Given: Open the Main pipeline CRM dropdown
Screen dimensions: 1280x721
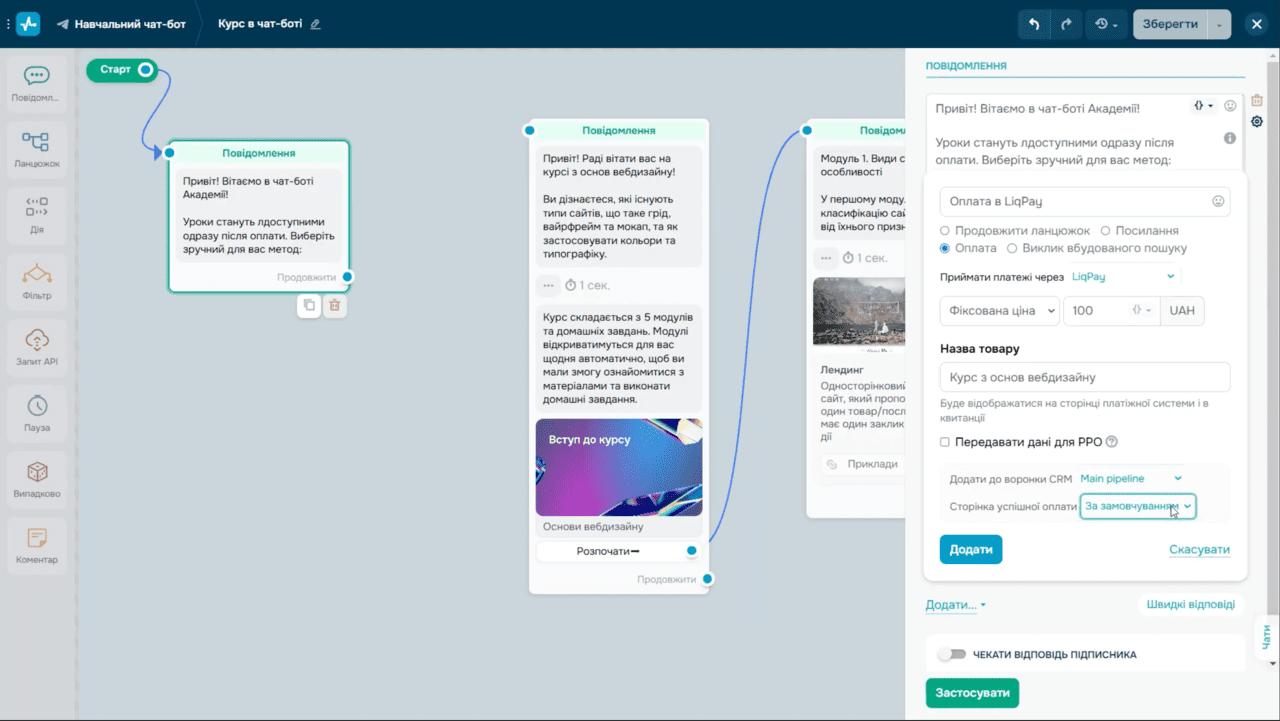Looking at the screenshot, I should [1131, 479].
